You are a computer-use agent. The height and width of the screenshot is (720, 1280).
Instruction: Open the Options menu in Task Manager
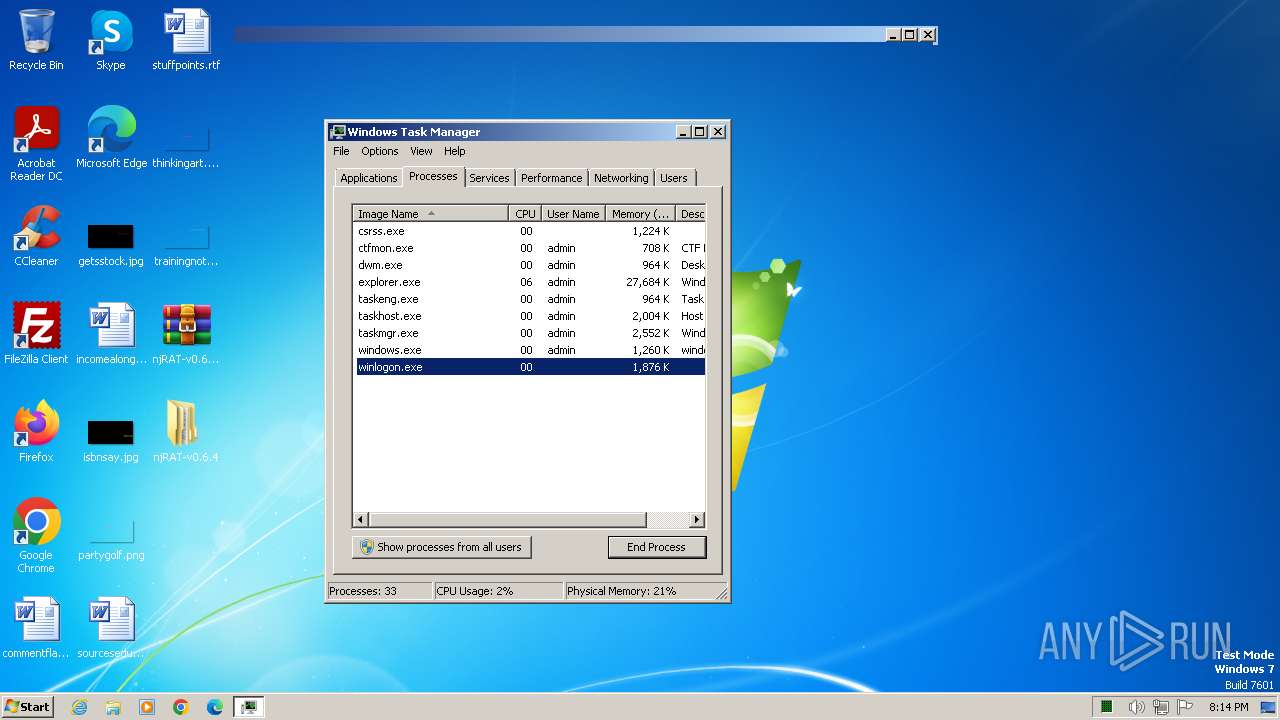[380, 151]
